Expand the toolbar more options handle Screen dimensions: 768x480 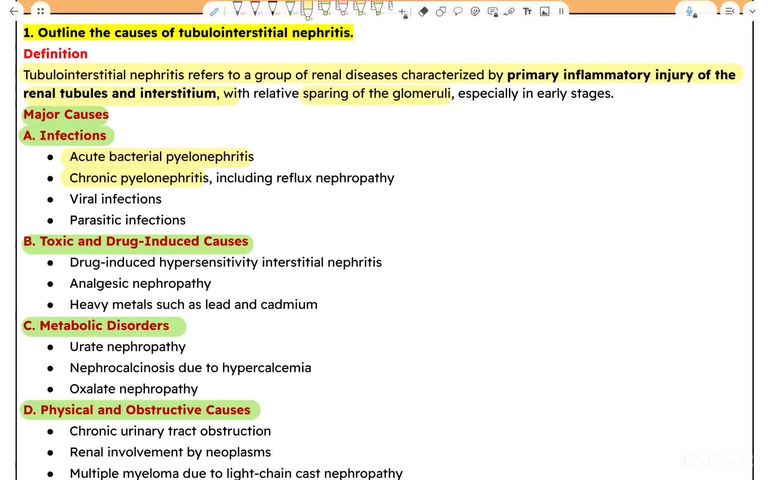[x=561, y=12]
